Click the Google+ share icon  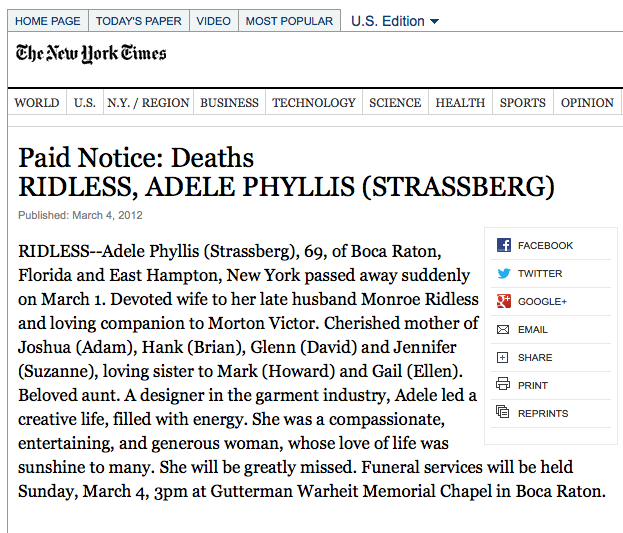(503, 301)
